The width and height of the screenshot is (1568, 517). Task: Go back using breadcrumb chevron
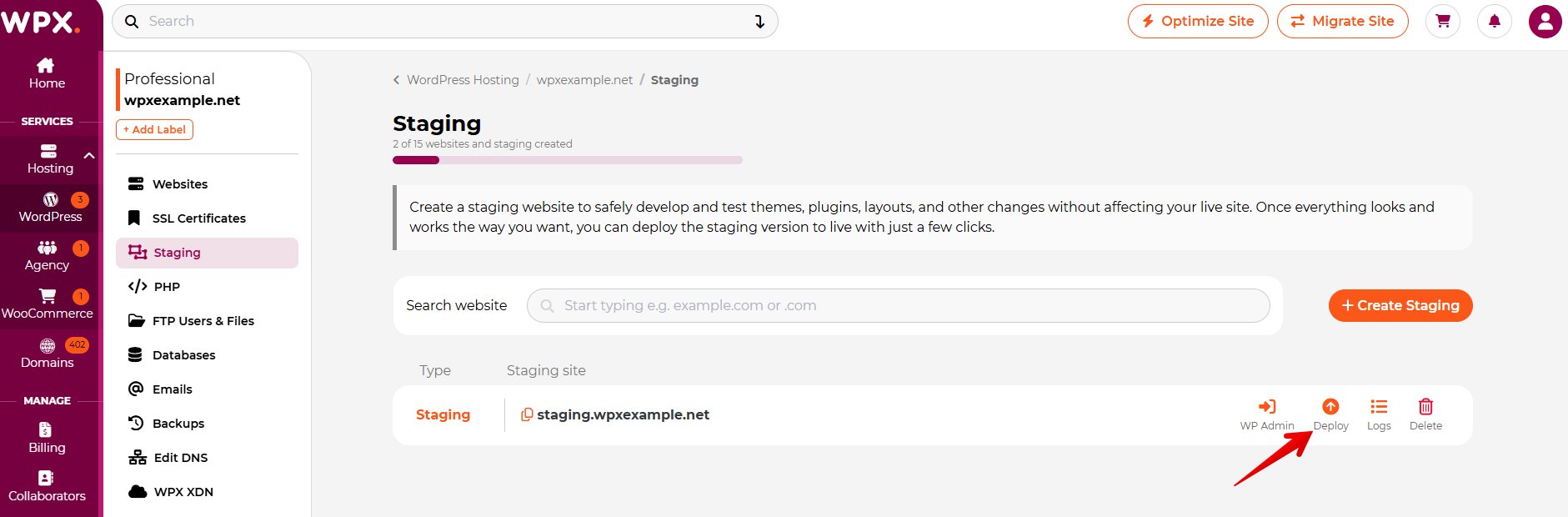coord(397,80)
